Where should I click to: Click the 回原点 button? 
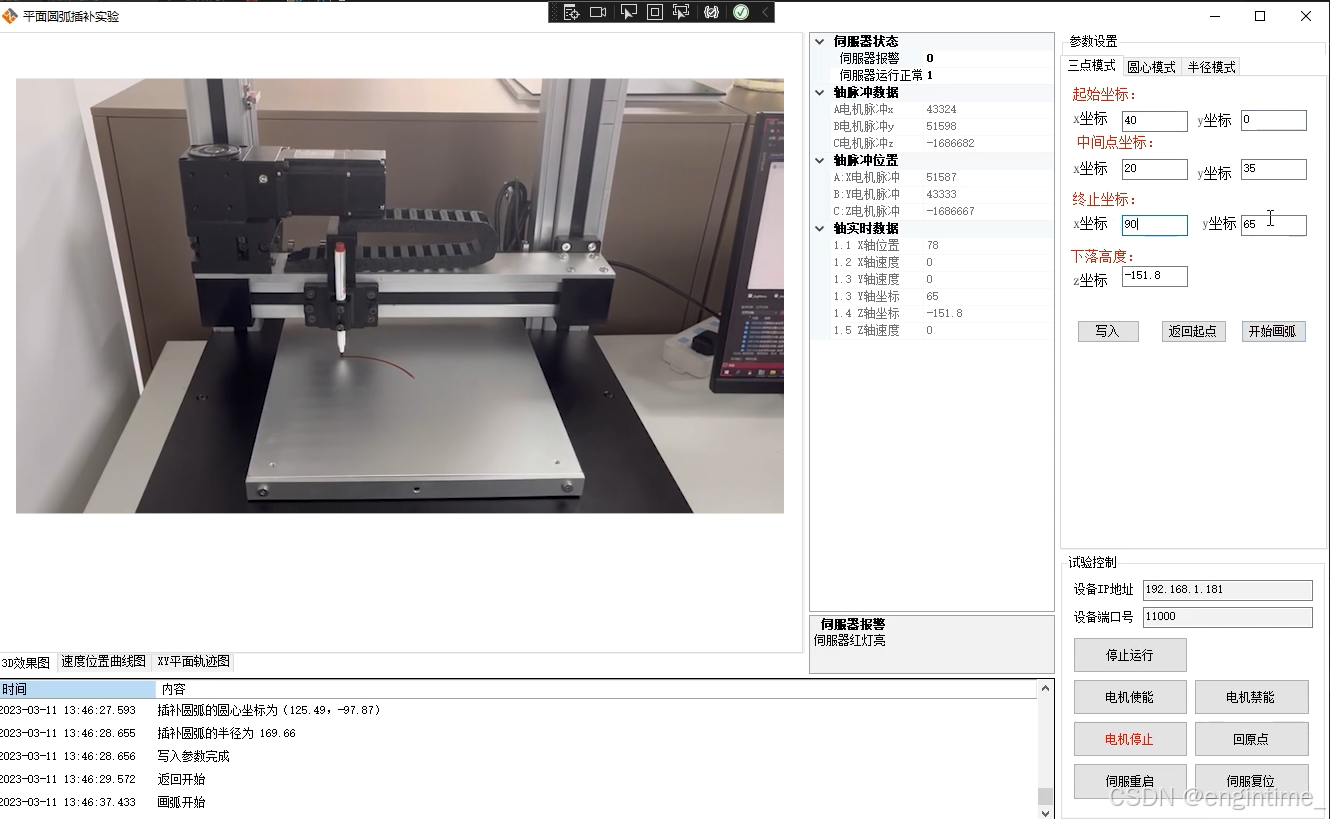point(1251,739)
